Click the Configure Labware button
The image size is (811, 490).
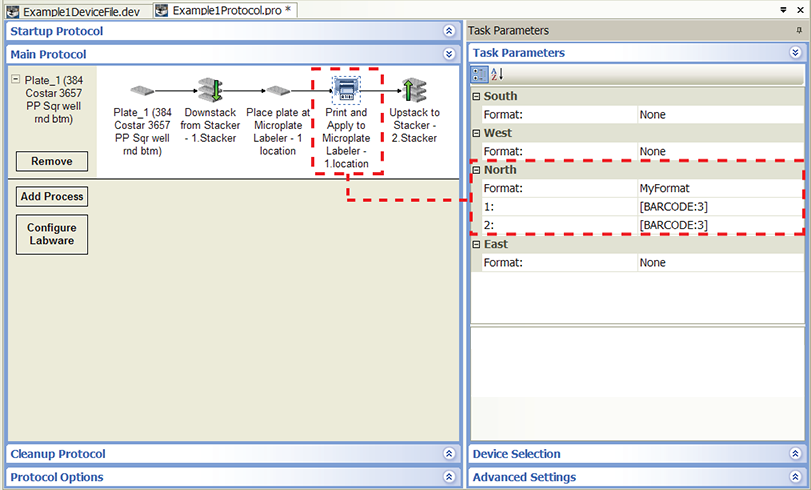51,233
